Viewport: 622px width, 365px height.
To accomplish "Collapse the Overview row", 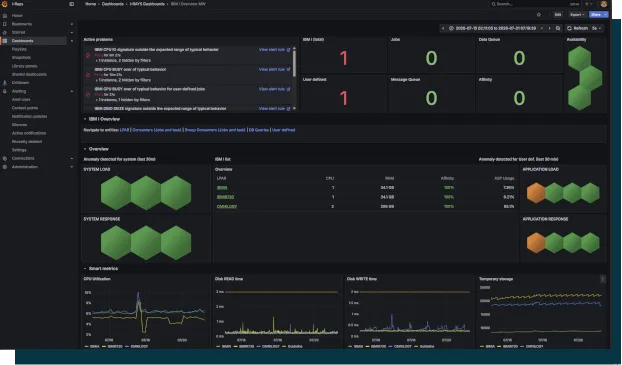I will [85, 149].
